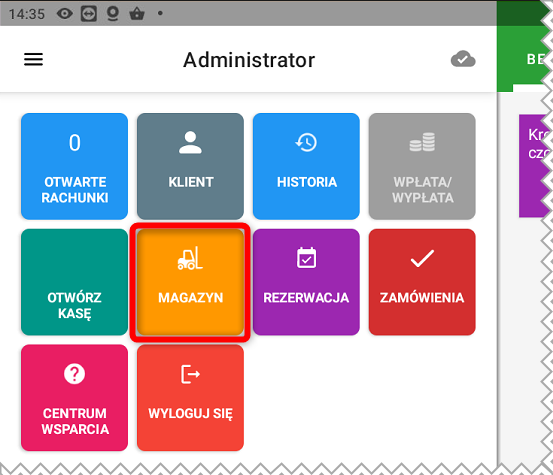Open Rezerwacja via the calendar icon

point(306,258)
